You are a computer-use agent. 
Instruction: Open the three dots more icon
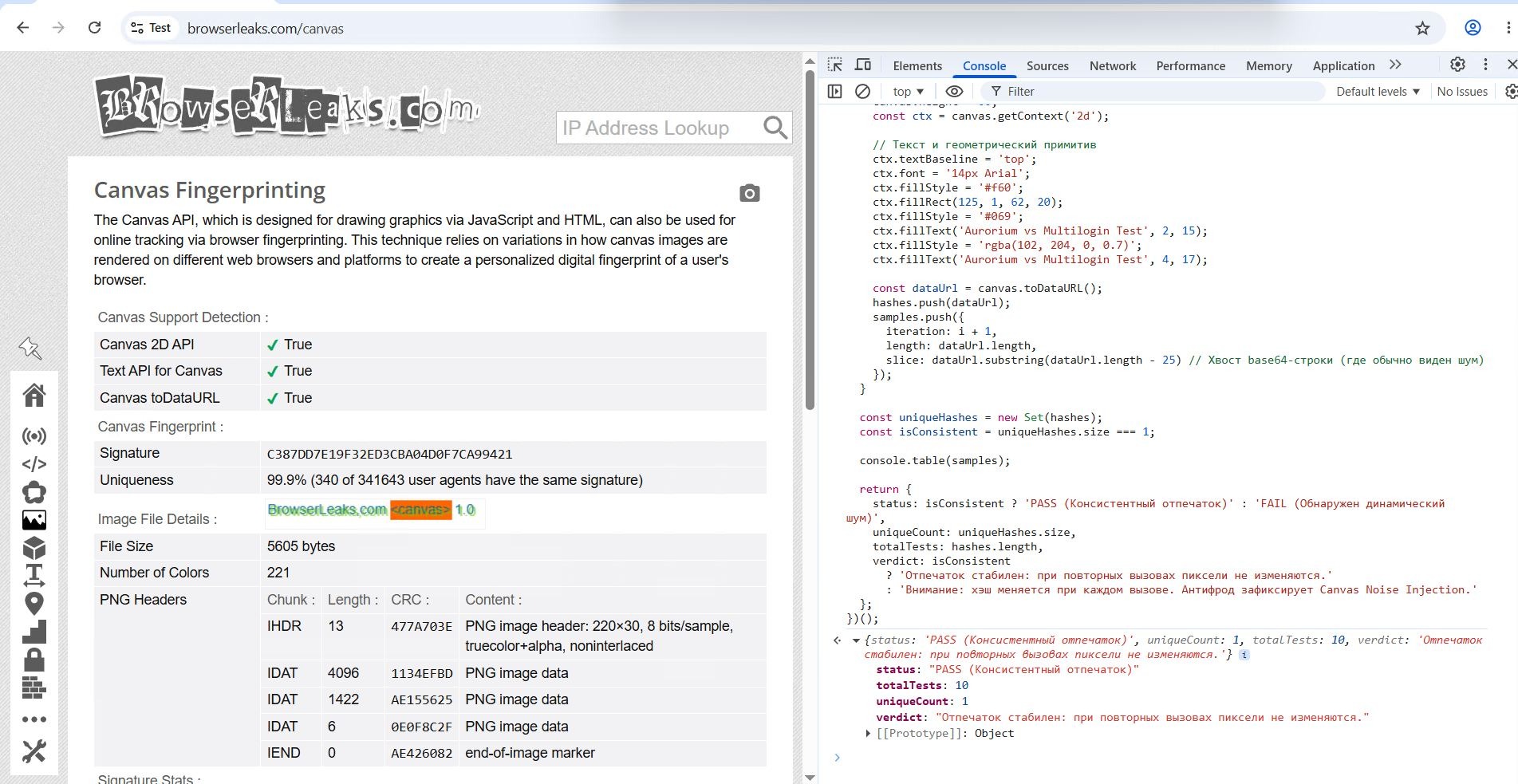(34, 719)
